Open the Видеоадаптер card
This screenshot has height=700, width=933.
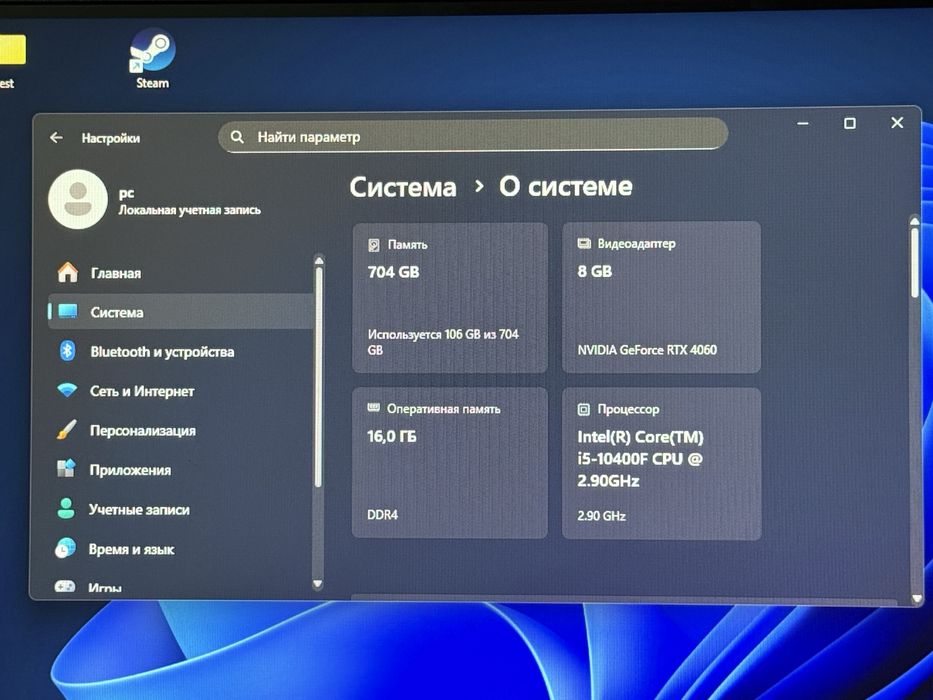coord(661,297)
